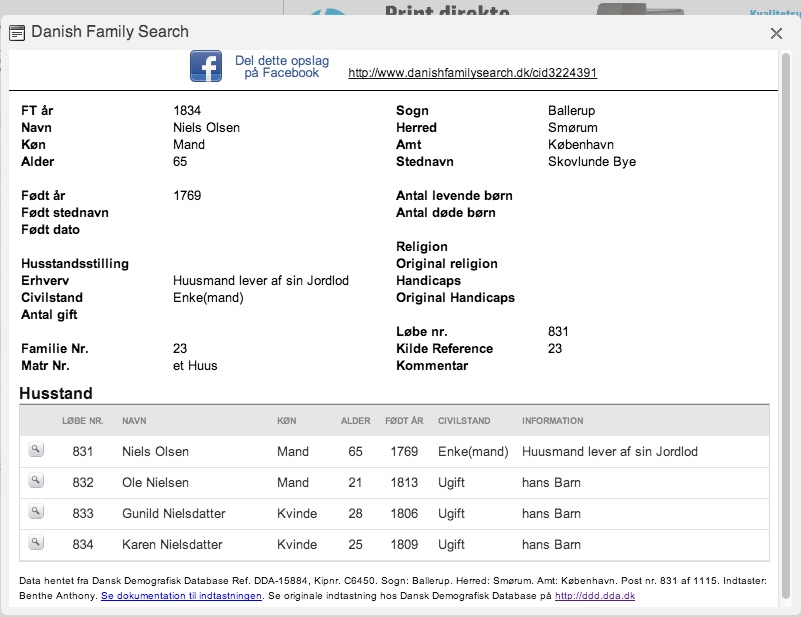The height and width of the screenshot is (617, 801).
Task: Click the Matr Nr. value 'et Huus'
Action: (x=195, y=366)
